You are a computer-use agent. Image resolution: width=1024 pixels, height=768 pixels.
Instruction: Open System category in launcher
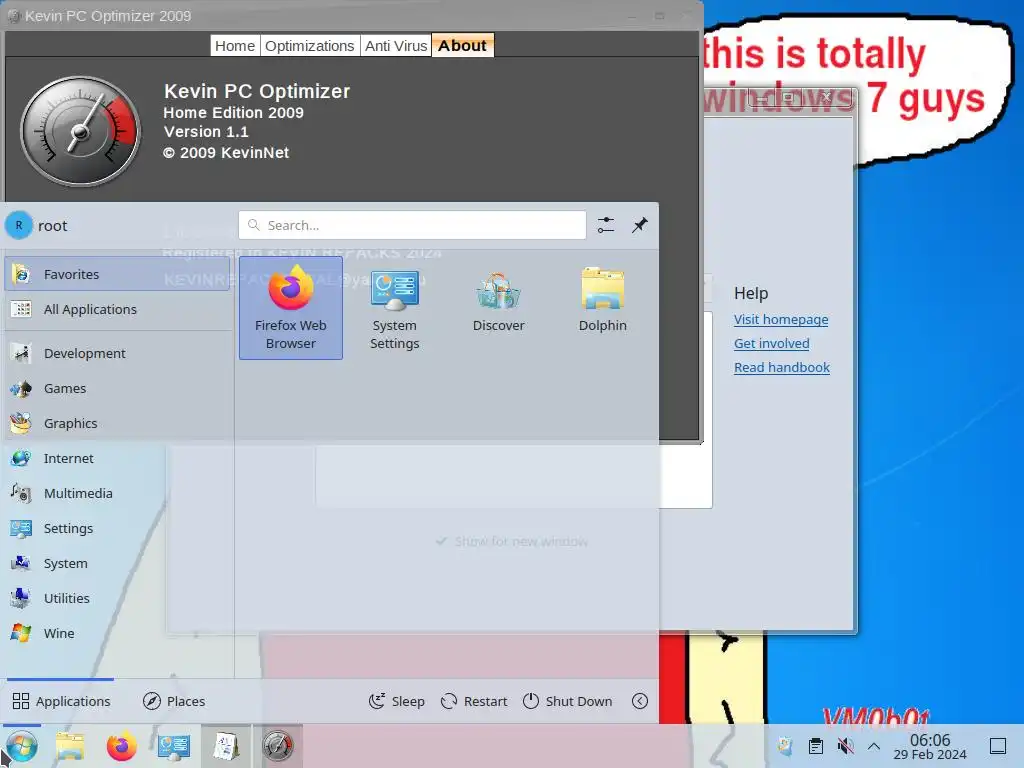118,563
